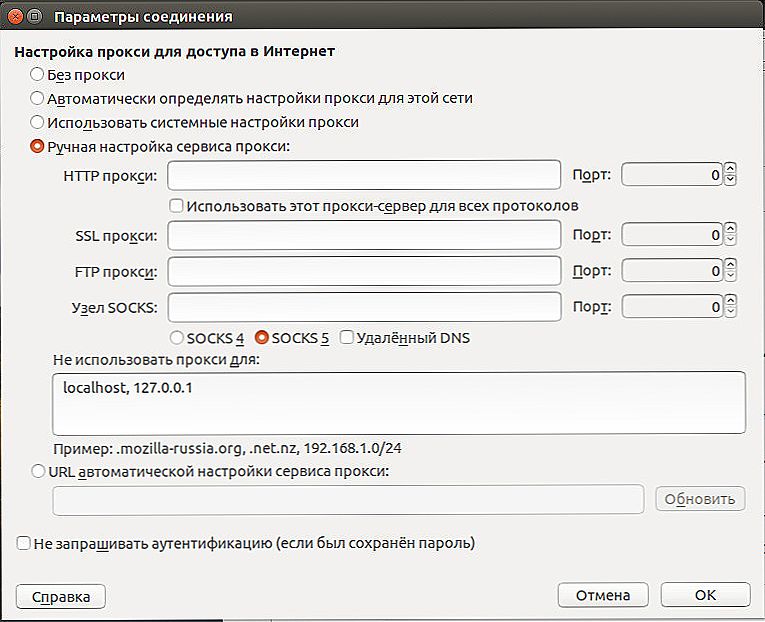Increase the SSL proxy port value

(x=730, y=229)
